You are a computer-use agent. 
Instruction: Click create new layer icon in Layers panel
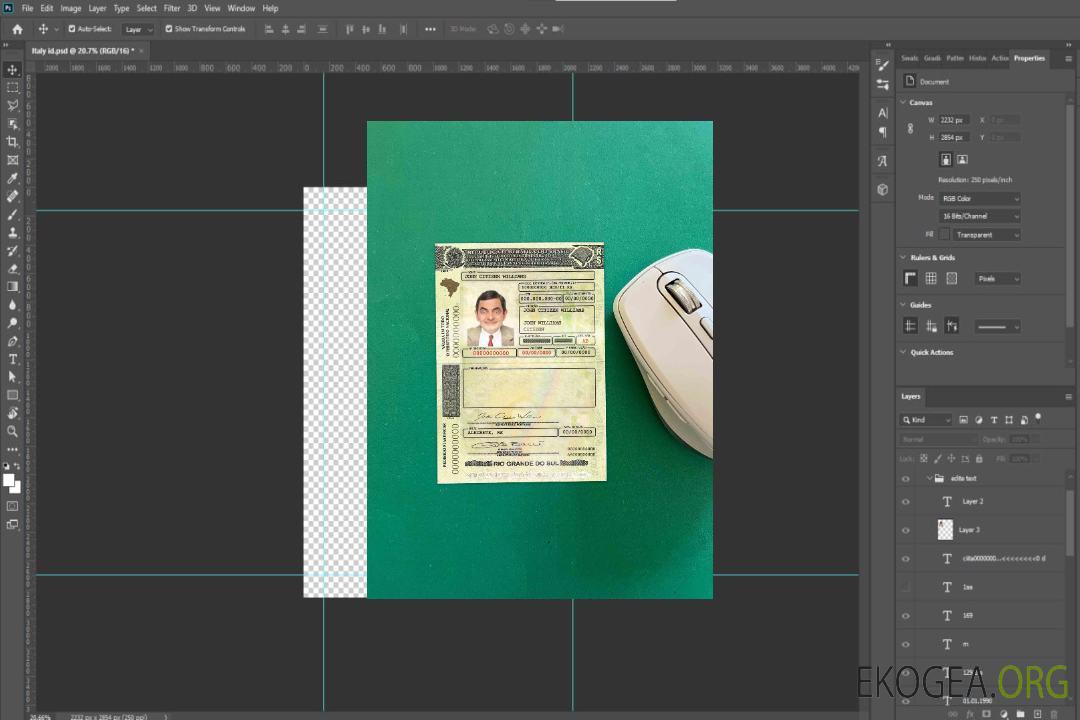1038,714
